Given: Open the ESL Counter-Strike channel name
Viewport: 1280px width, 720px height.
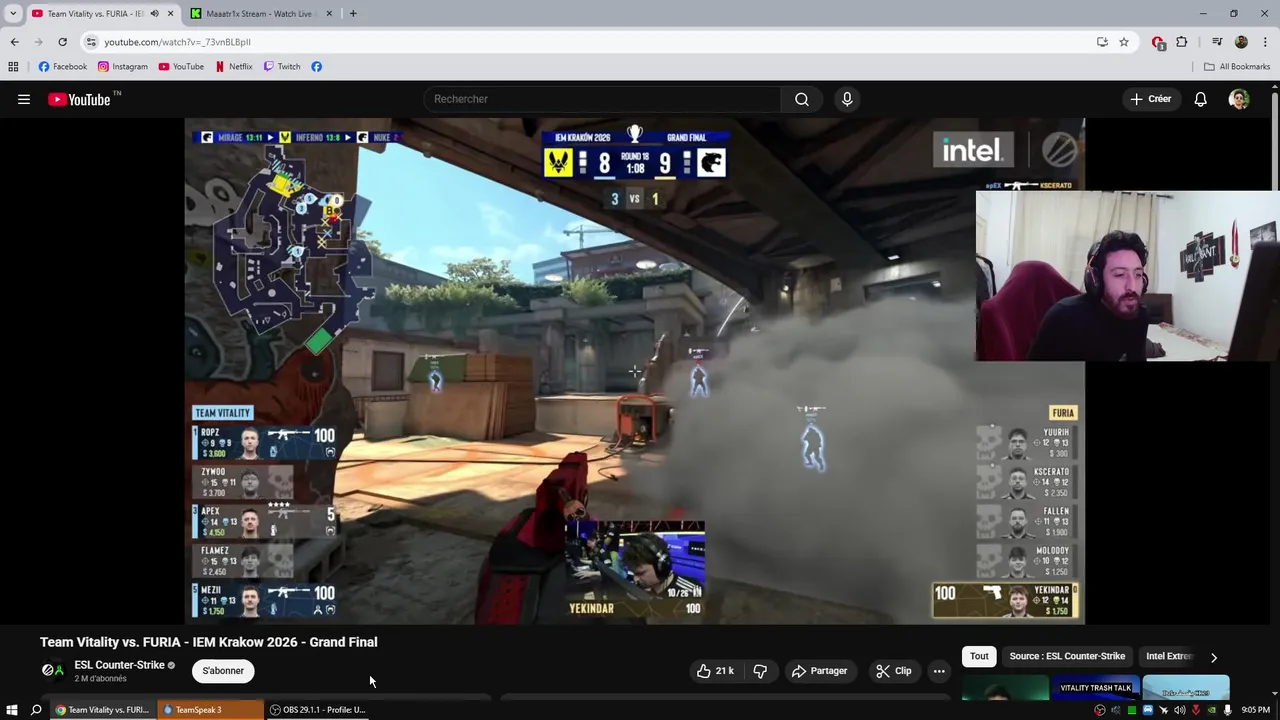Looking at the screenshot, I should click(x=119, y=665).
